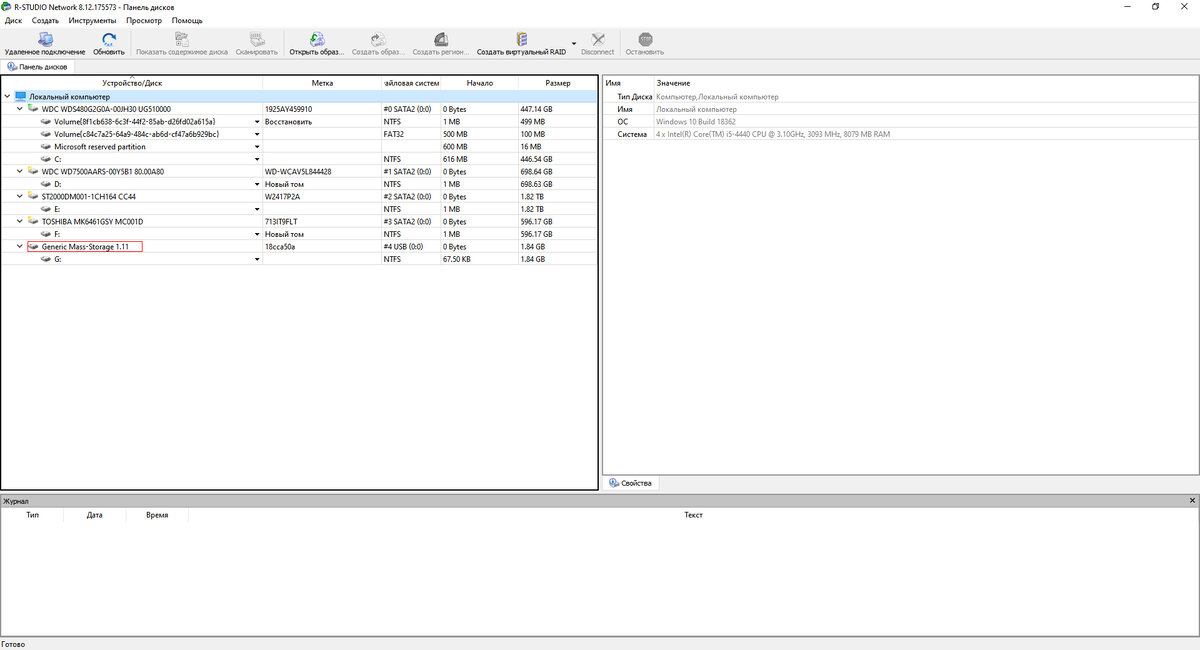The height and width of the screenshot is (650, 1200).
Task: Click the Показать содержимое диска toolbar icon
Action: click(x=181, y=39)
